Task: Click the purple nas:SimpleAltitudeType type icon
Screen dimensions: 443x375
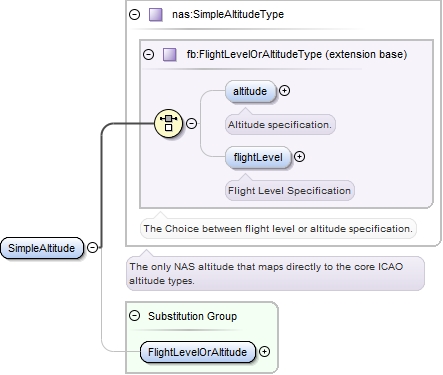Action: click(156, 15)
